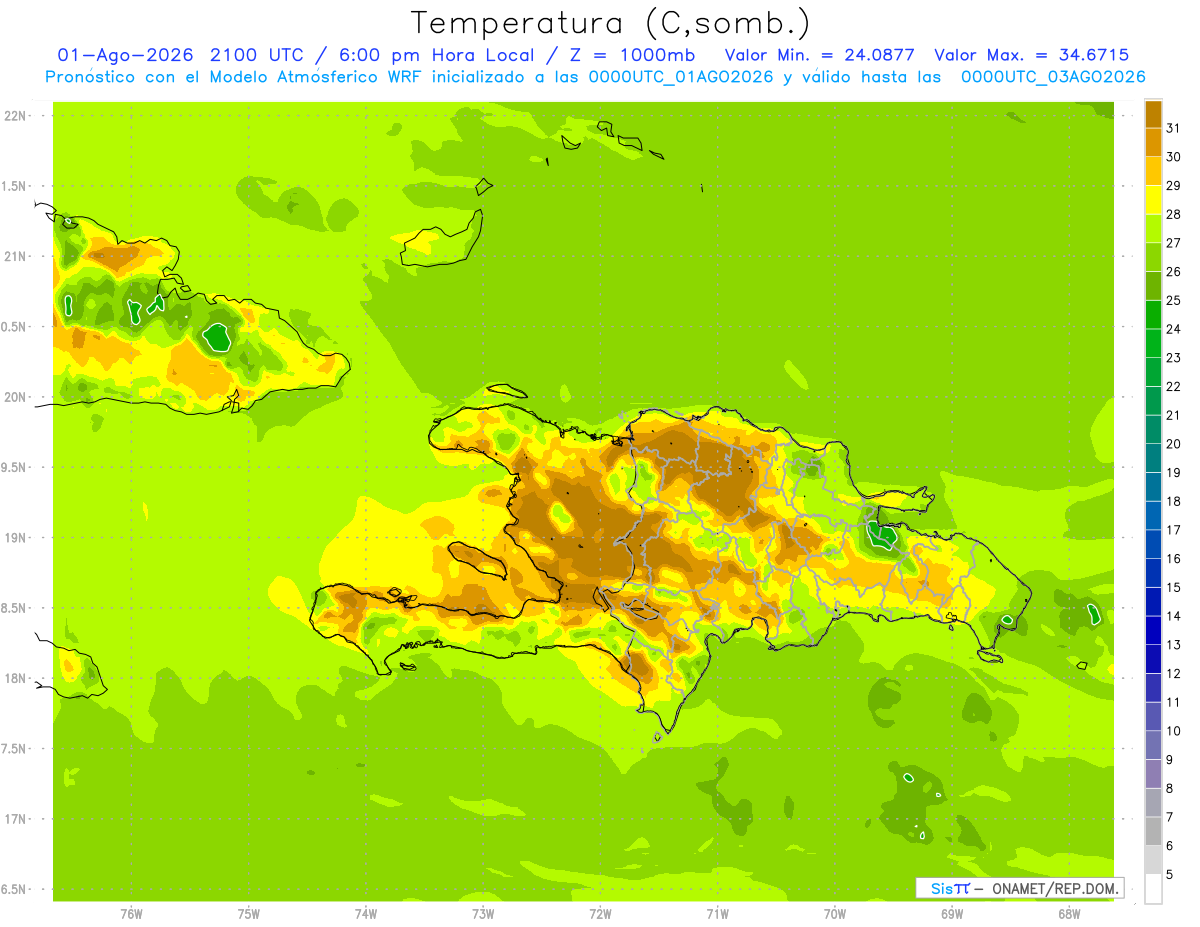Click the legend value '14'
This screenshot has width=1200, height=927.
pyautogui.click(x=1174, y=616)
